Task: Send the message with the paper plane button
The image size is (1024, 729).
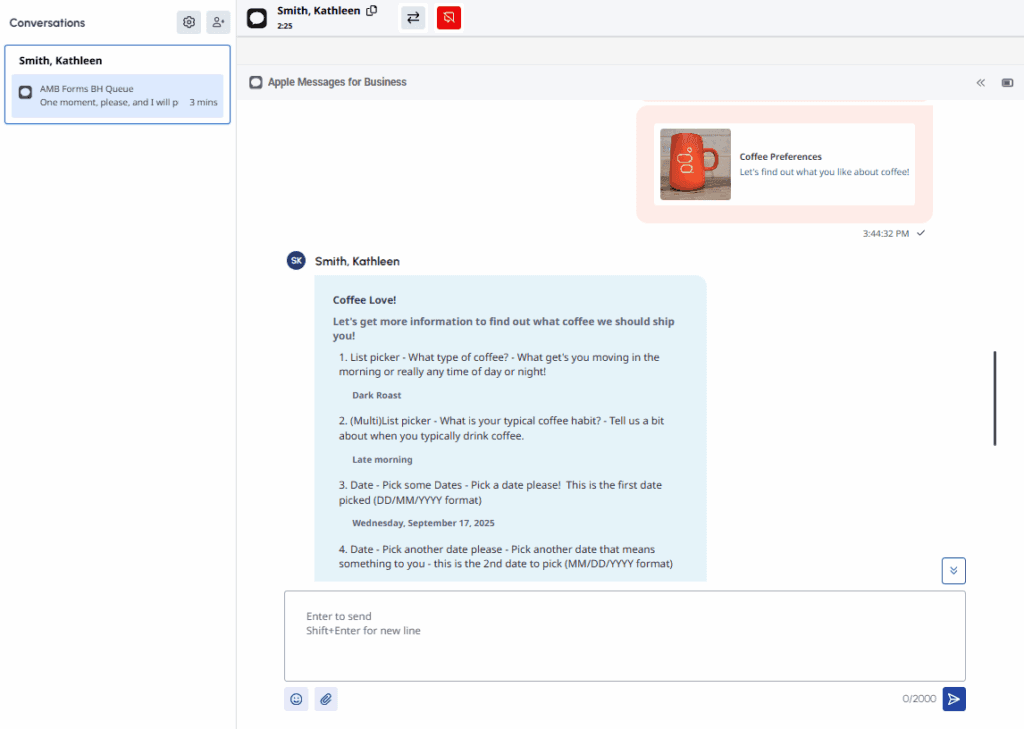Action: (953, 698)
